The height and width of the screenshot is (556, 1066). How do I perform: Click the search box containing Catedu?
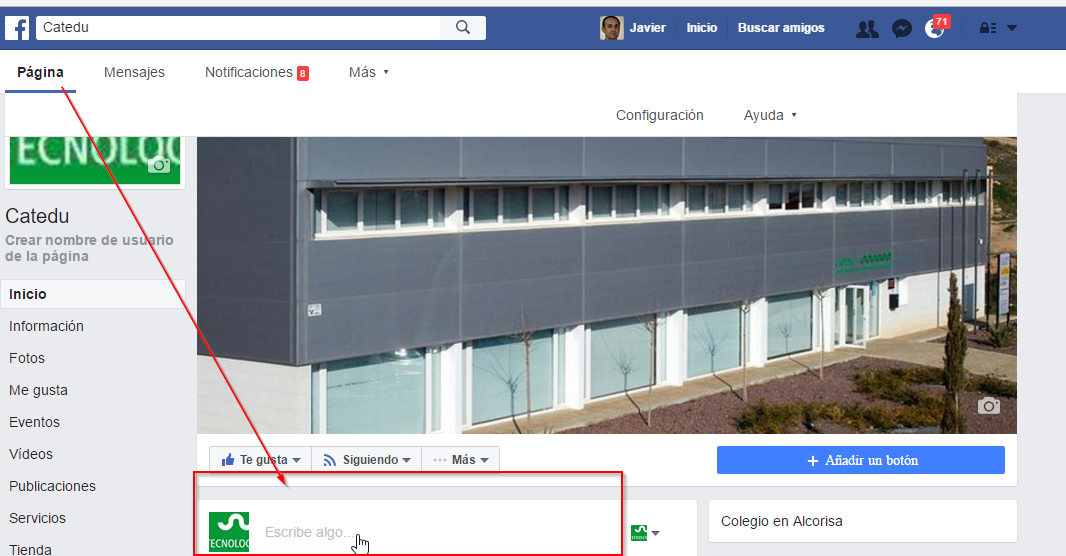click(238, 28)
